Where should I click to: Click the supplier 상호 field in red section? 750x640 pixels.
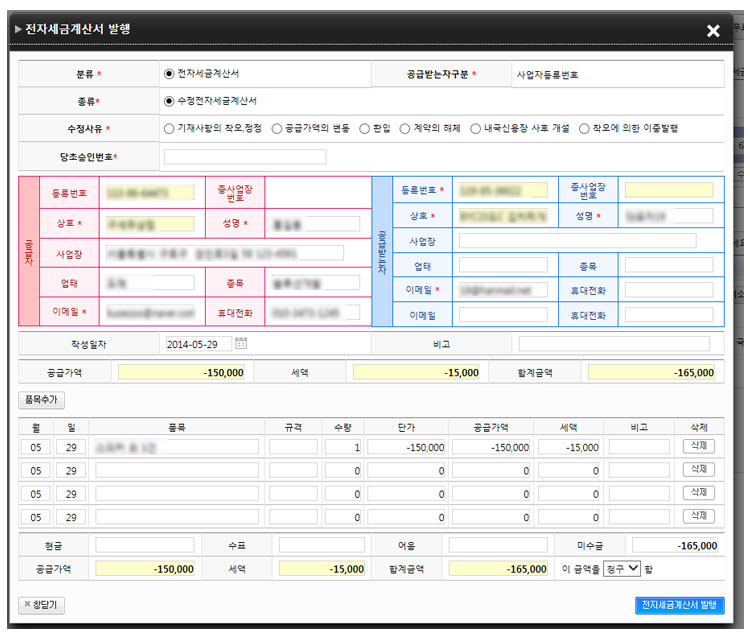pyautogui.click(x=150, y=224)
